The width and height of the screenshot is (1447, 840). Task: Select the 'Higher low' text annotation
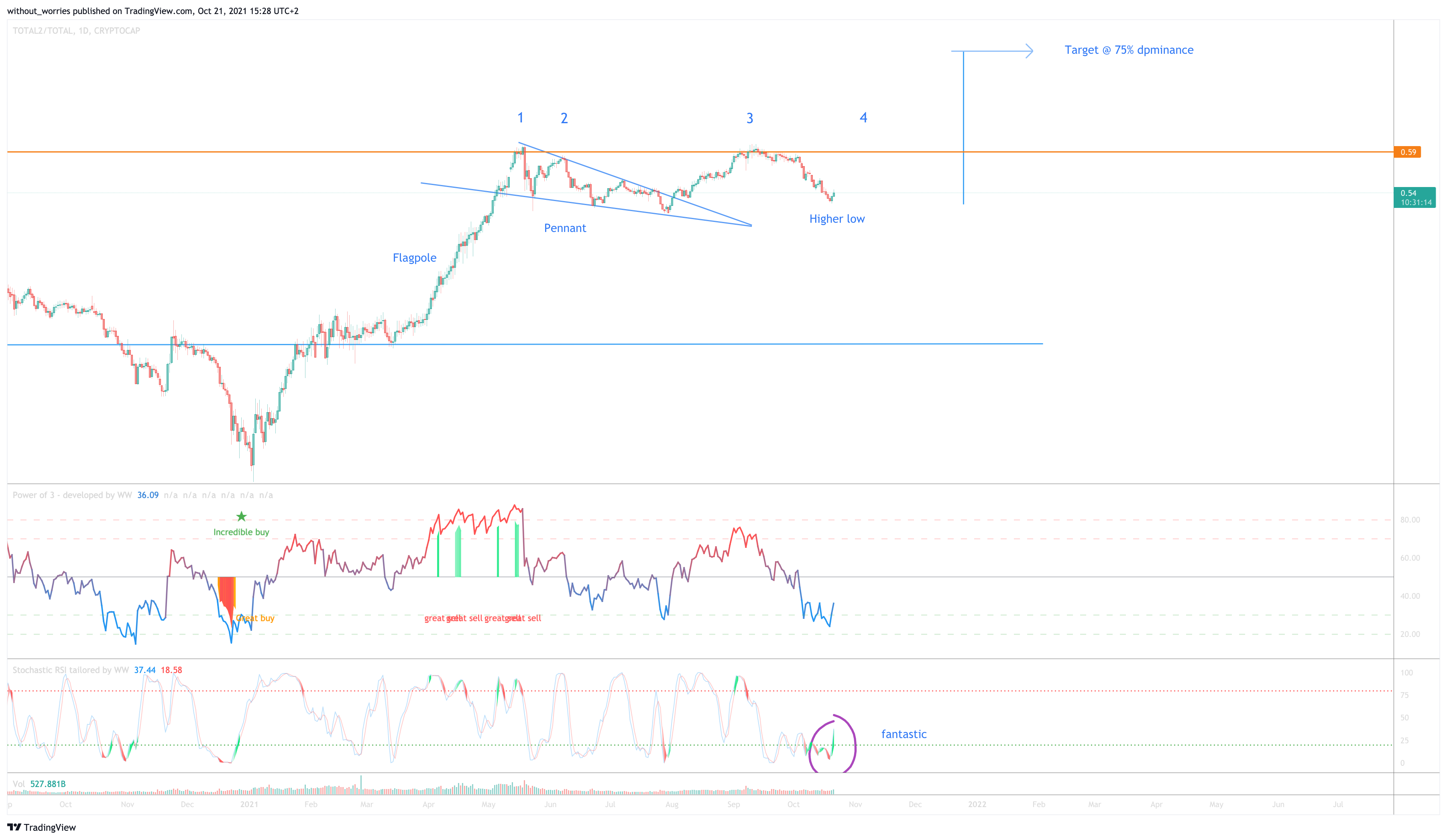(836, 219)
